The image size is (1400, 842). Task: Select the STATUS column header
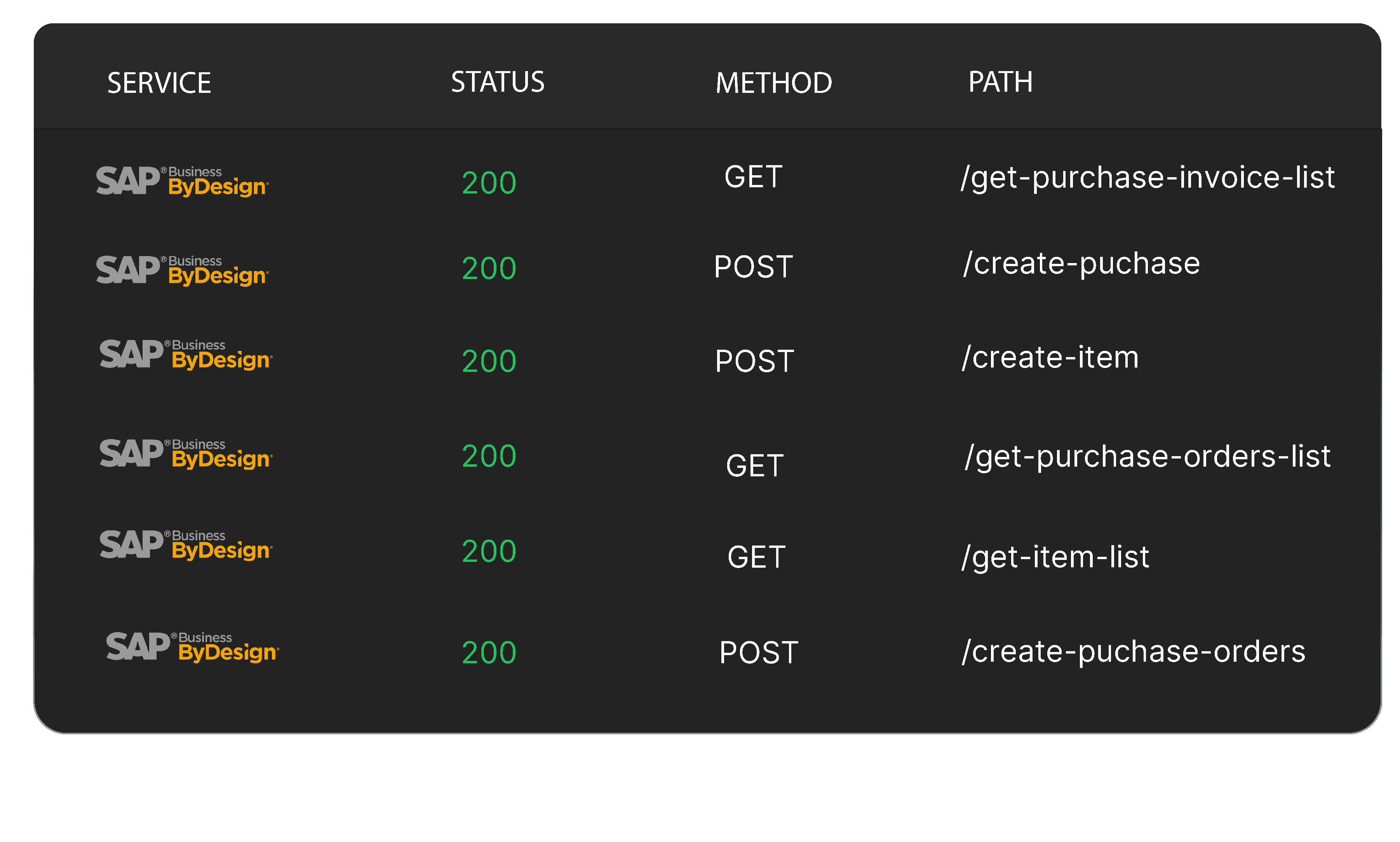[498, 82]
